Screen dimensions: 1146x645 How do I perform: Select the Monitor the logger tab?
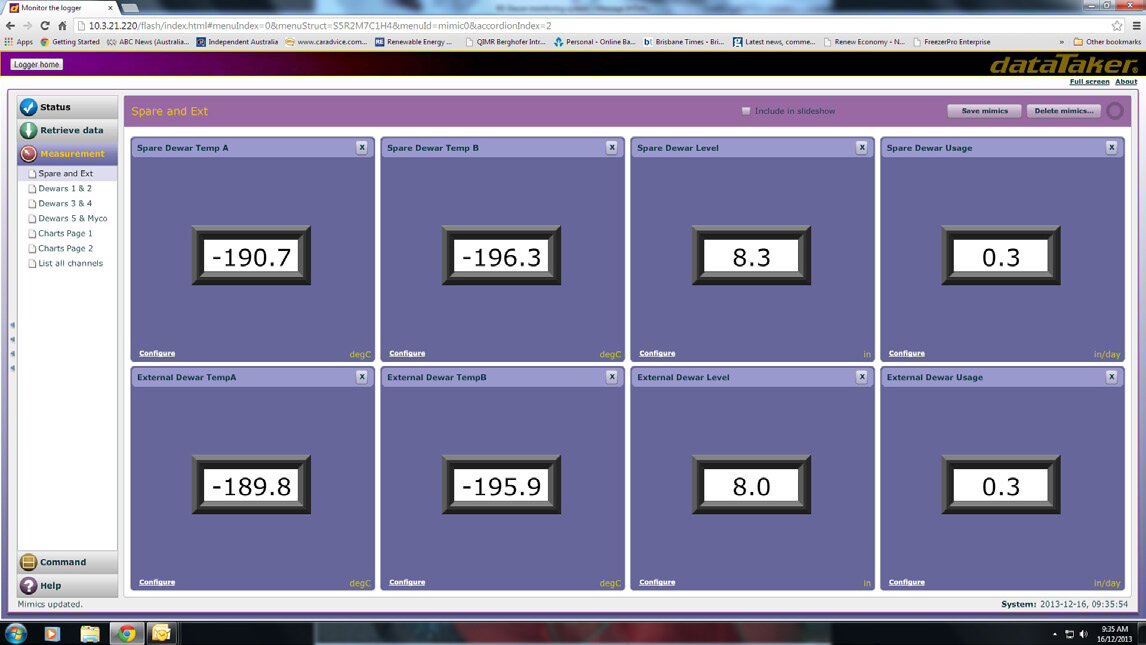[60, 7]
